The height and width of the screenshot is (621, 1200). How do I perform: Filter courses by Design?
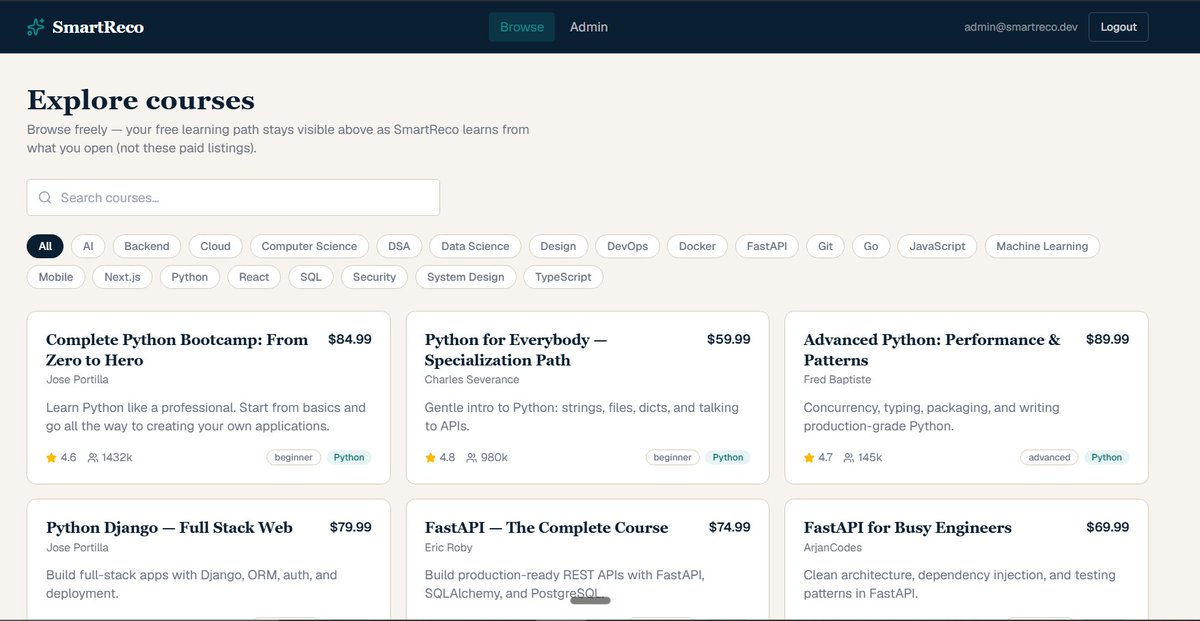(x=558, y=246)
